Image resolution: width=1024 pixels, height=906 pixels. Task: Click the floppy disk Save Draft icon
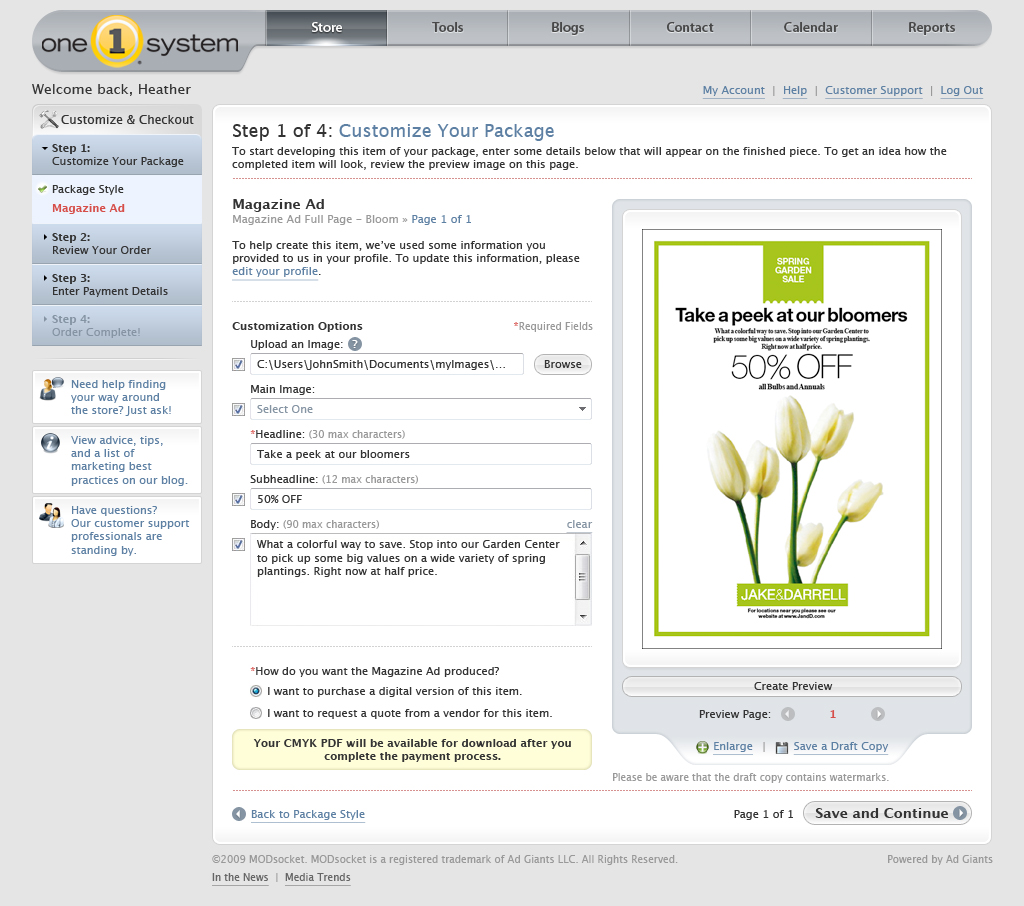[782, 747]
